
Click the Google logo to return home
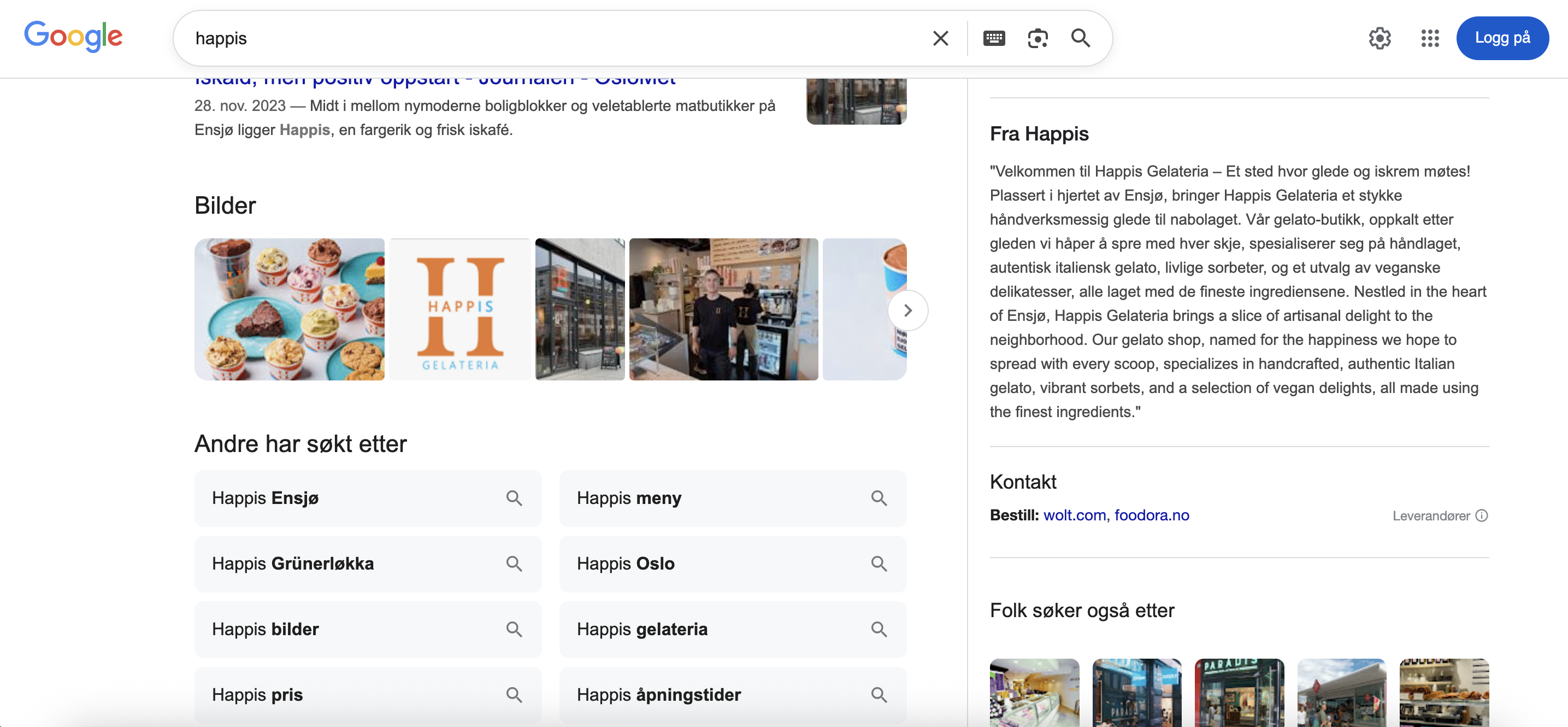(73, 37)
